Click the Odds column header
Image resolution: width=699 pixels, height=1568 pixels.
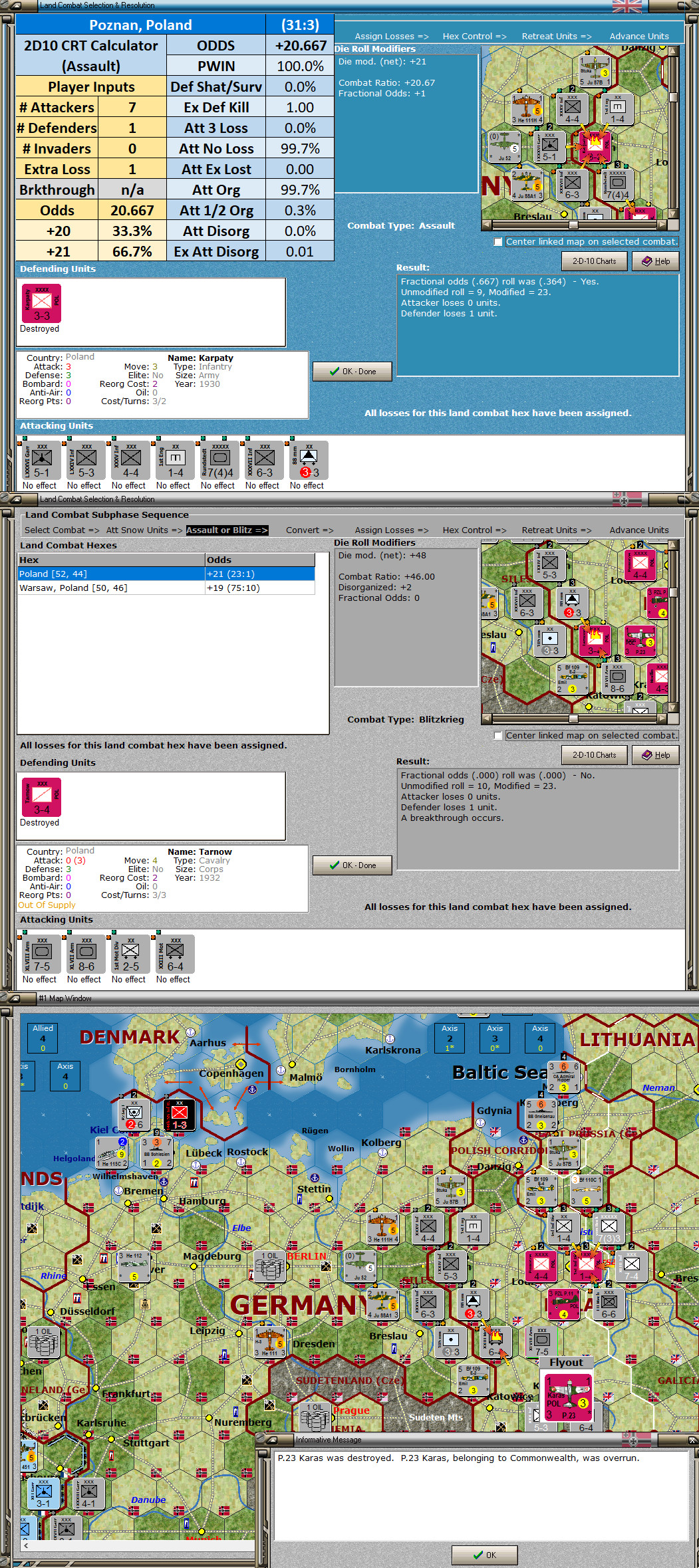pyautogui.click(x=259, y=560)
